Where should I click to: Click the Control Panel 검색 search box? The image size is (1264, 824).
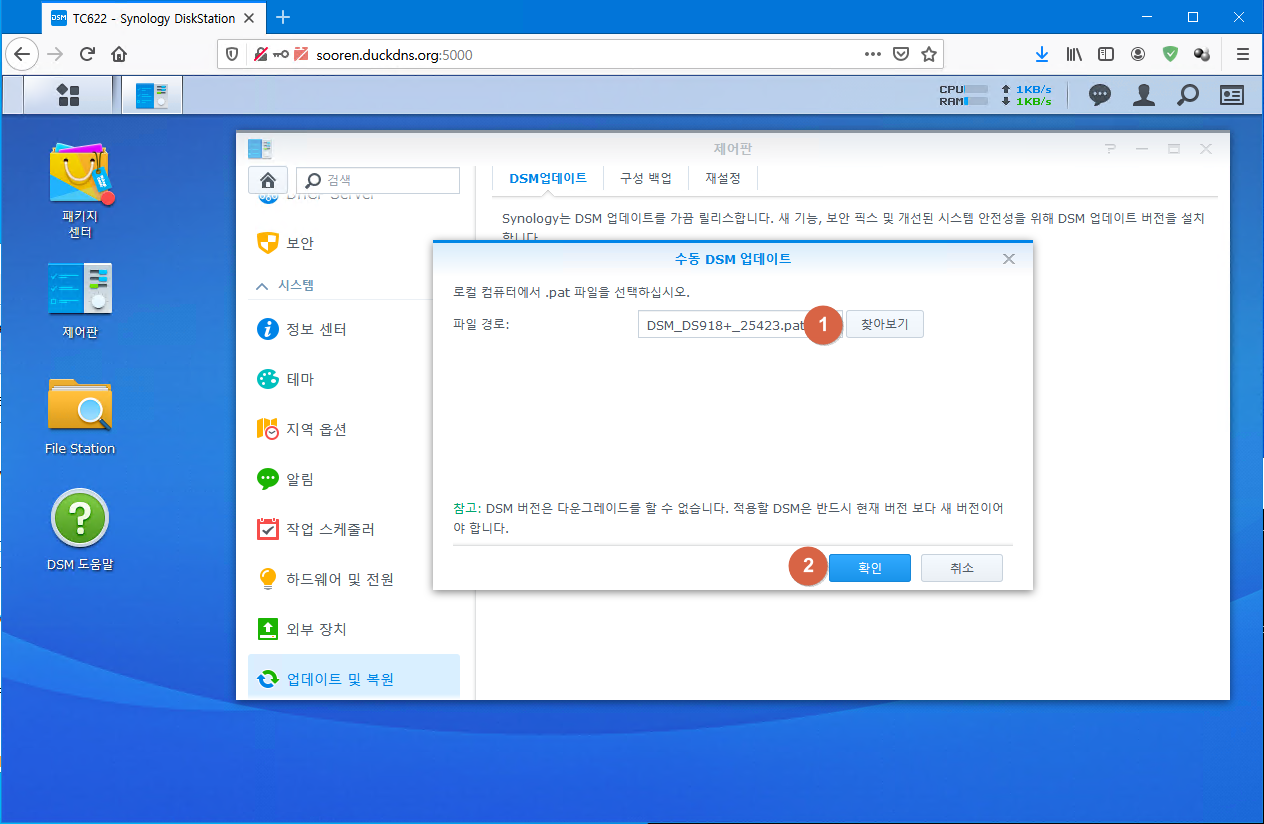[378, 180]
